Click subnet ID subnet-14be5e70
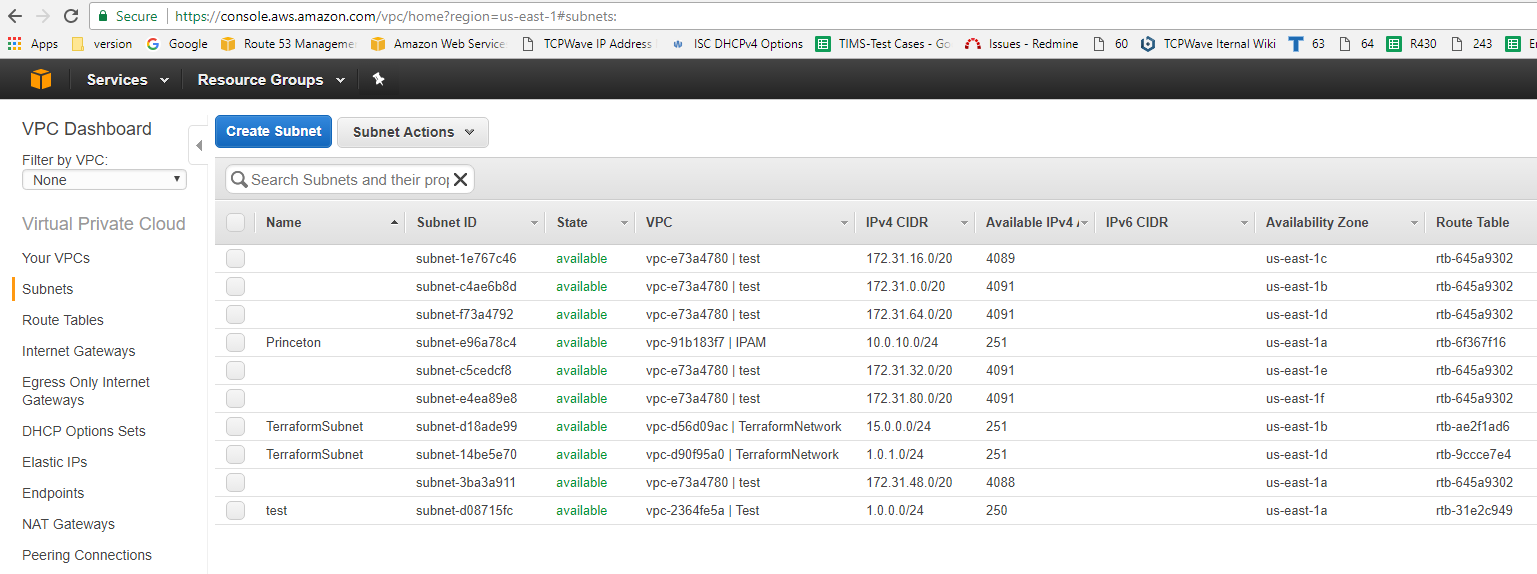The height and width of the screenshot is (574, 1537). [x=466, y=454]
